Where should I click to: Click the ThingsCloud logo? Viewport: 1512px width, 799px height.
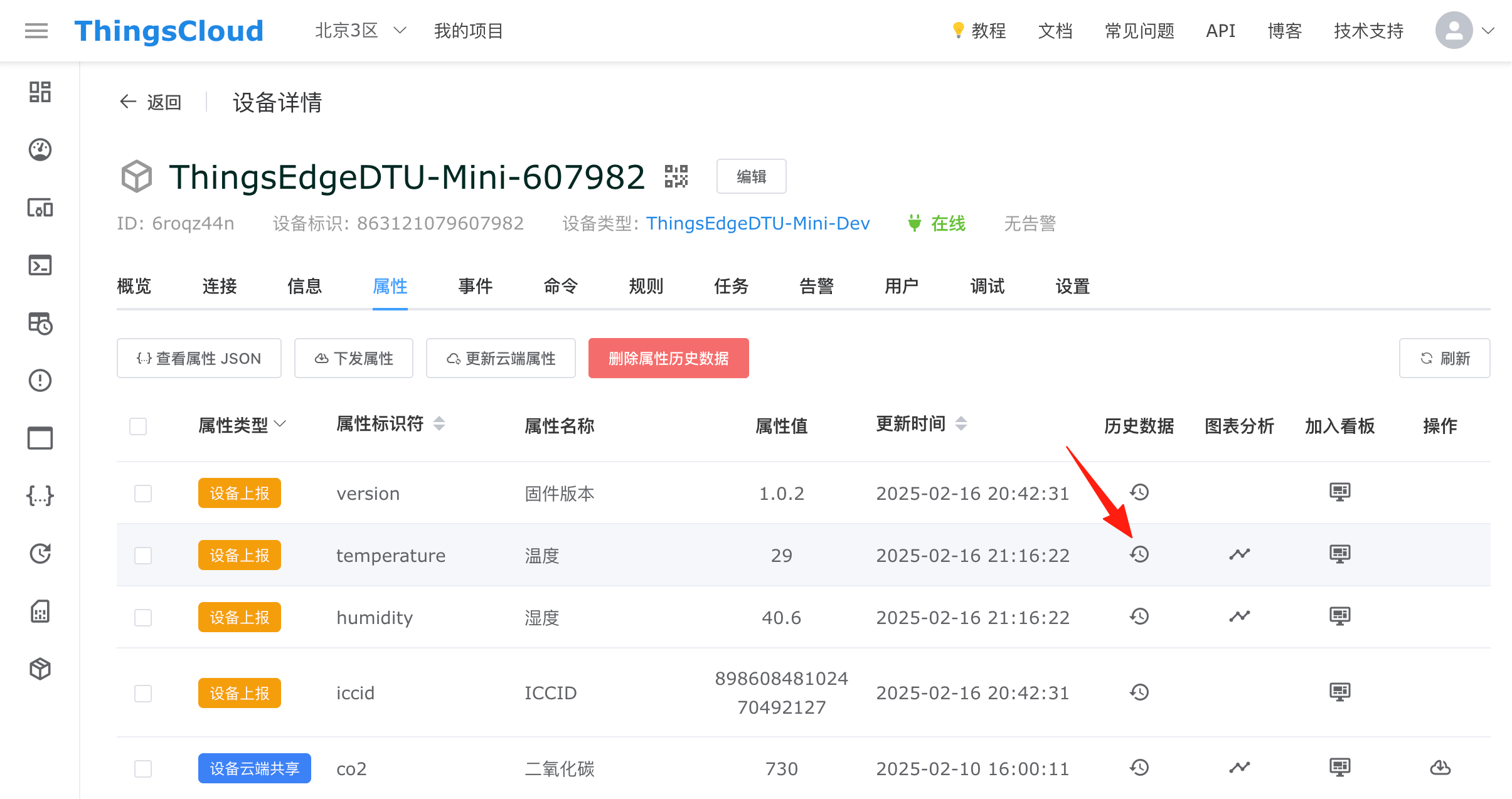click(169, 31)
